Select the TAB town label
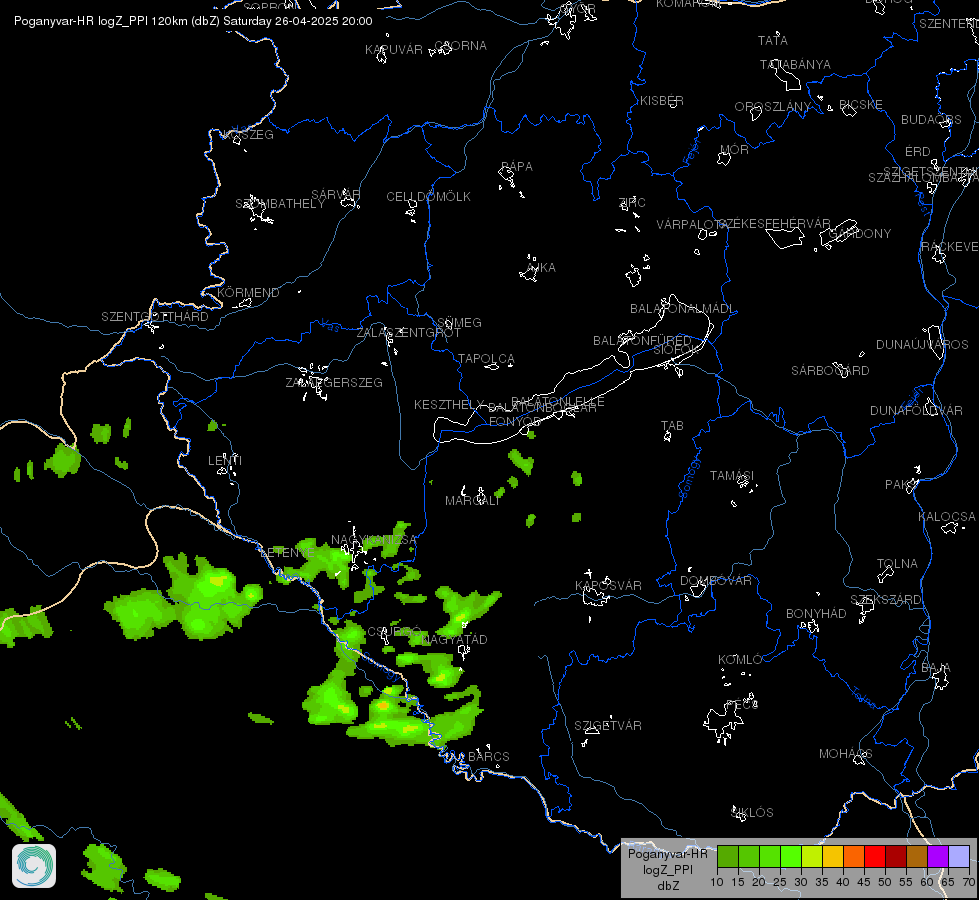Viewport: 979px width, 900px height. point(672,426)
